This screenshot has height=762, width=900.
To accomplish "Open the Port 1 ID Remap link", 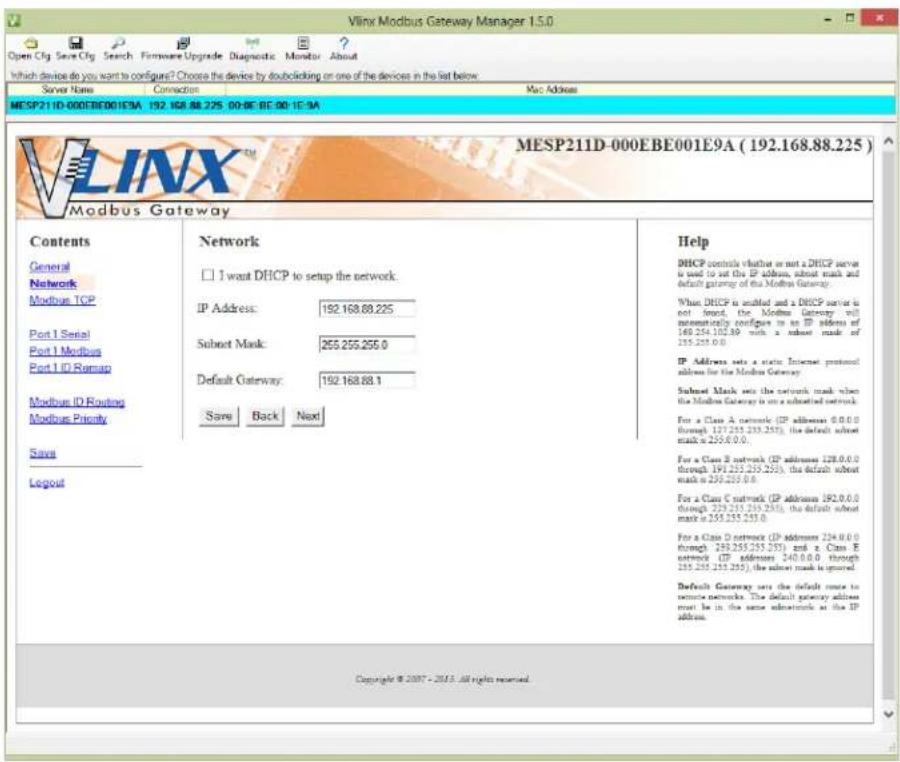I will (70, 368).
